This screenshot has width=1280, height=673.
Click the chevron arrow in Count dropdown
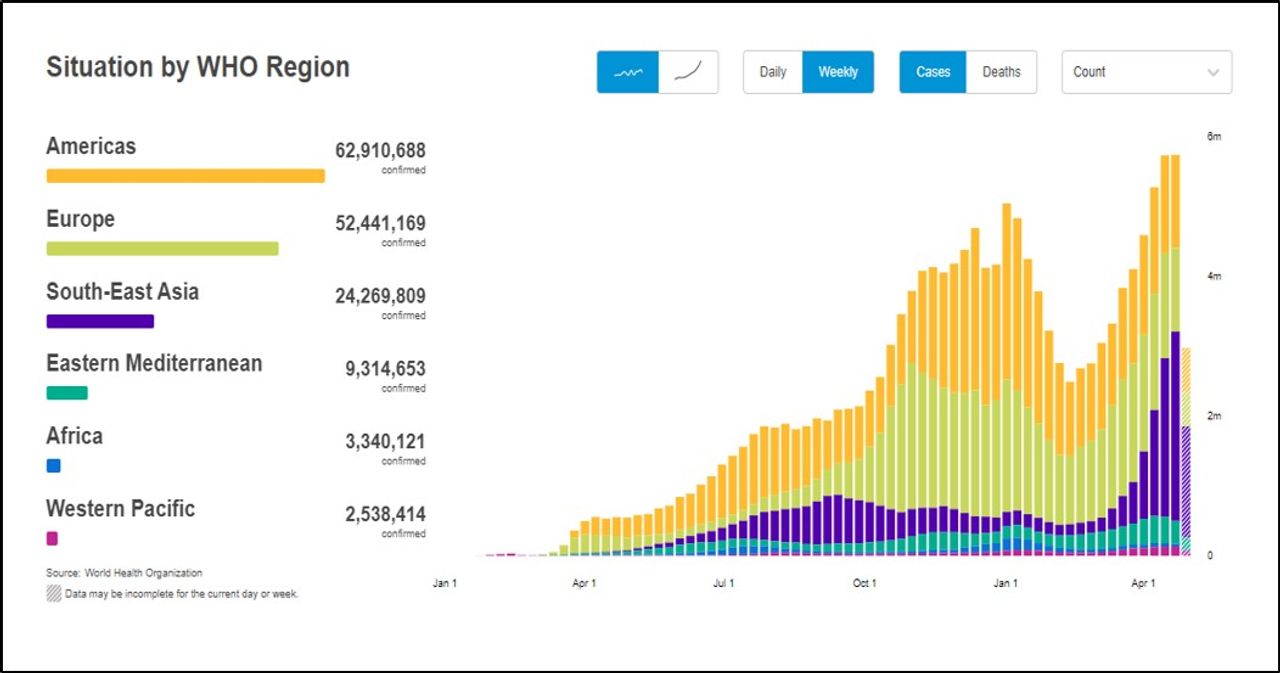point(1213,72)
